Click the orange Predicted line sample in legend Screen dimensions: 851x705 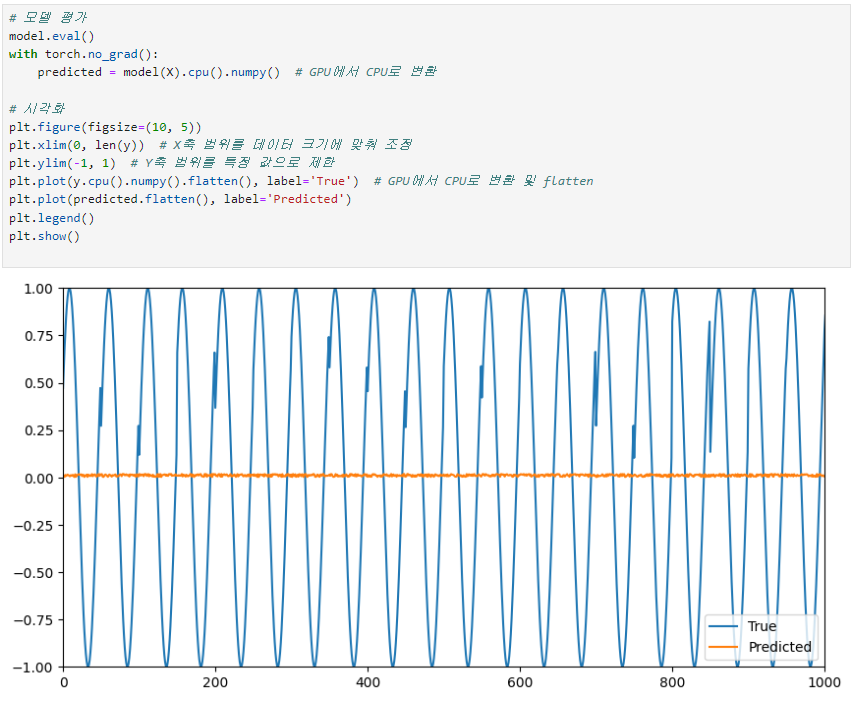[723, 647]
